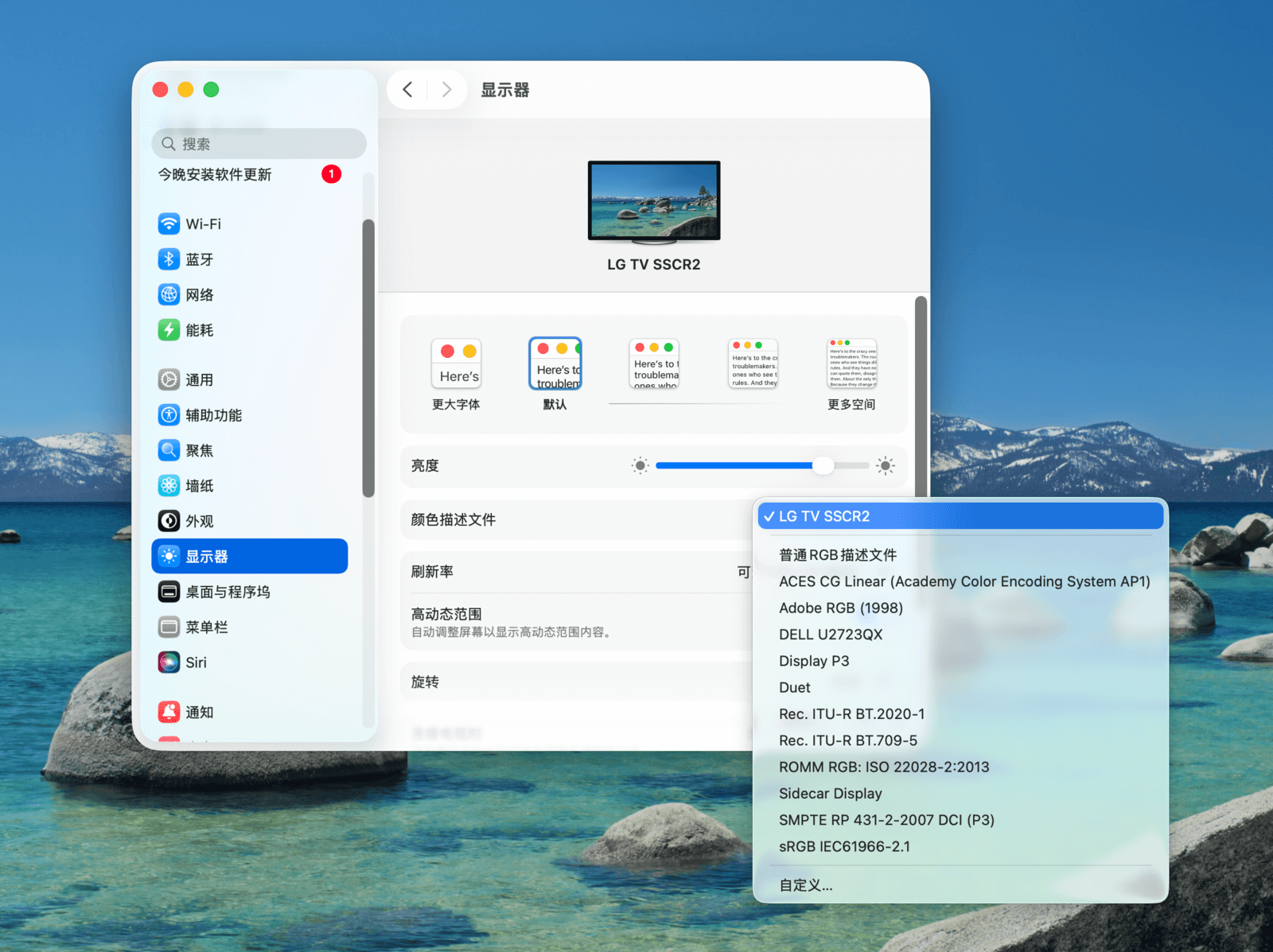This screenshot has height=952, width=1273.
Task: Select the Siri icon in sidebar
Action: (169, 663)
